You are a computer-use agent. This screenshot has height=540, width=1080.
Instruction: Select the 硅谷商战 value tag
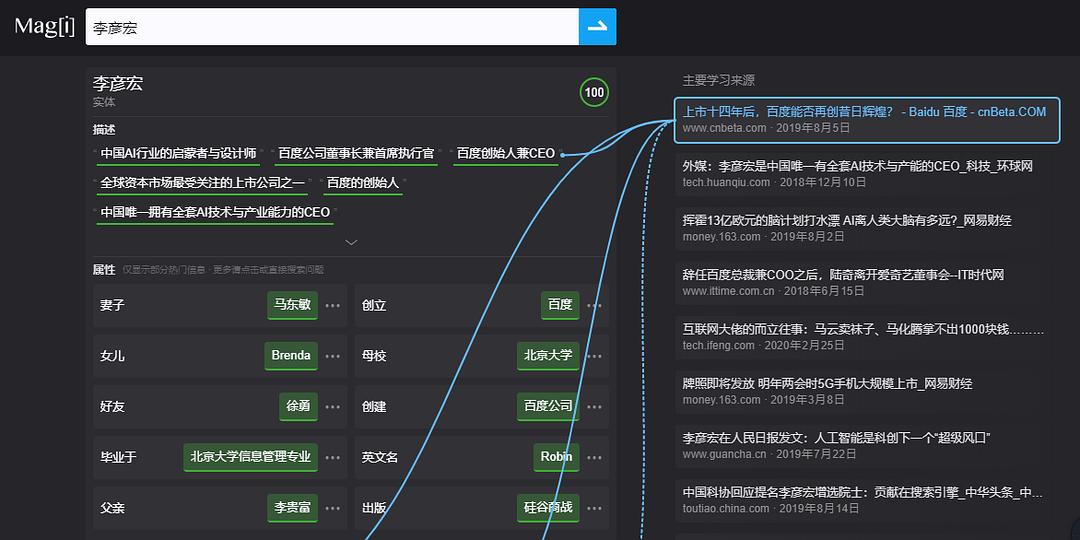pyautogui.click(x=548, y=508)
